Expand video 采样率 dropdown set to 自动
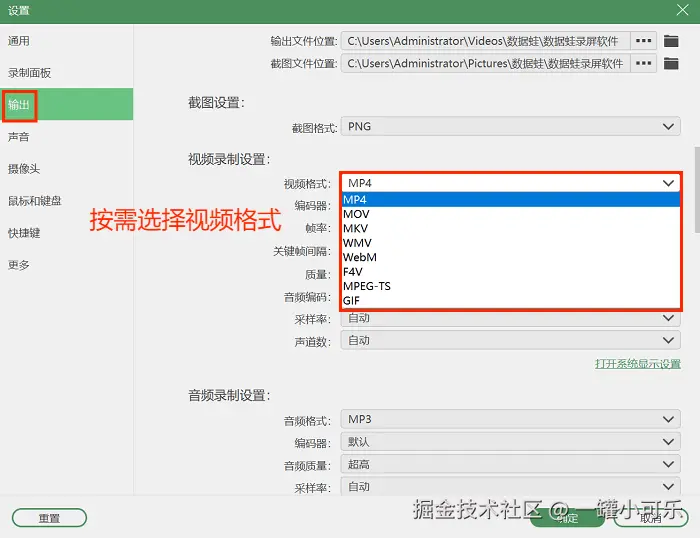This screenshot has width=700, height=538. (510, 318)
